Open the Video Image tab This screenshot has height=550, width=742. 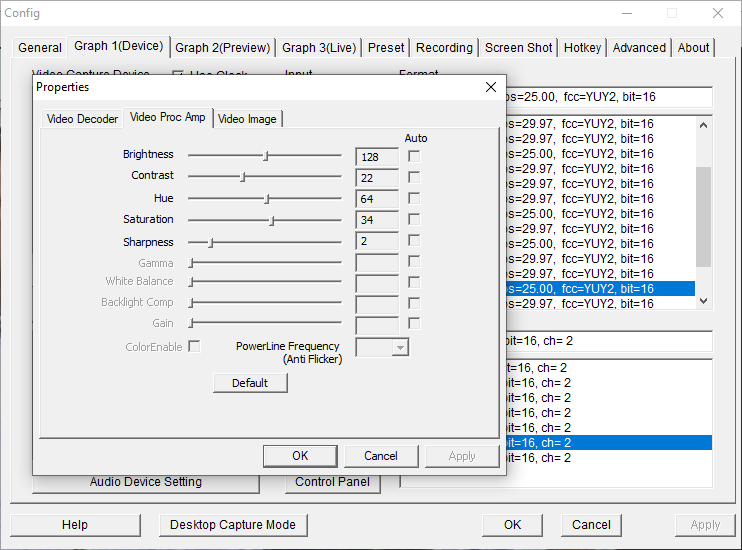(x=247, y=119)
